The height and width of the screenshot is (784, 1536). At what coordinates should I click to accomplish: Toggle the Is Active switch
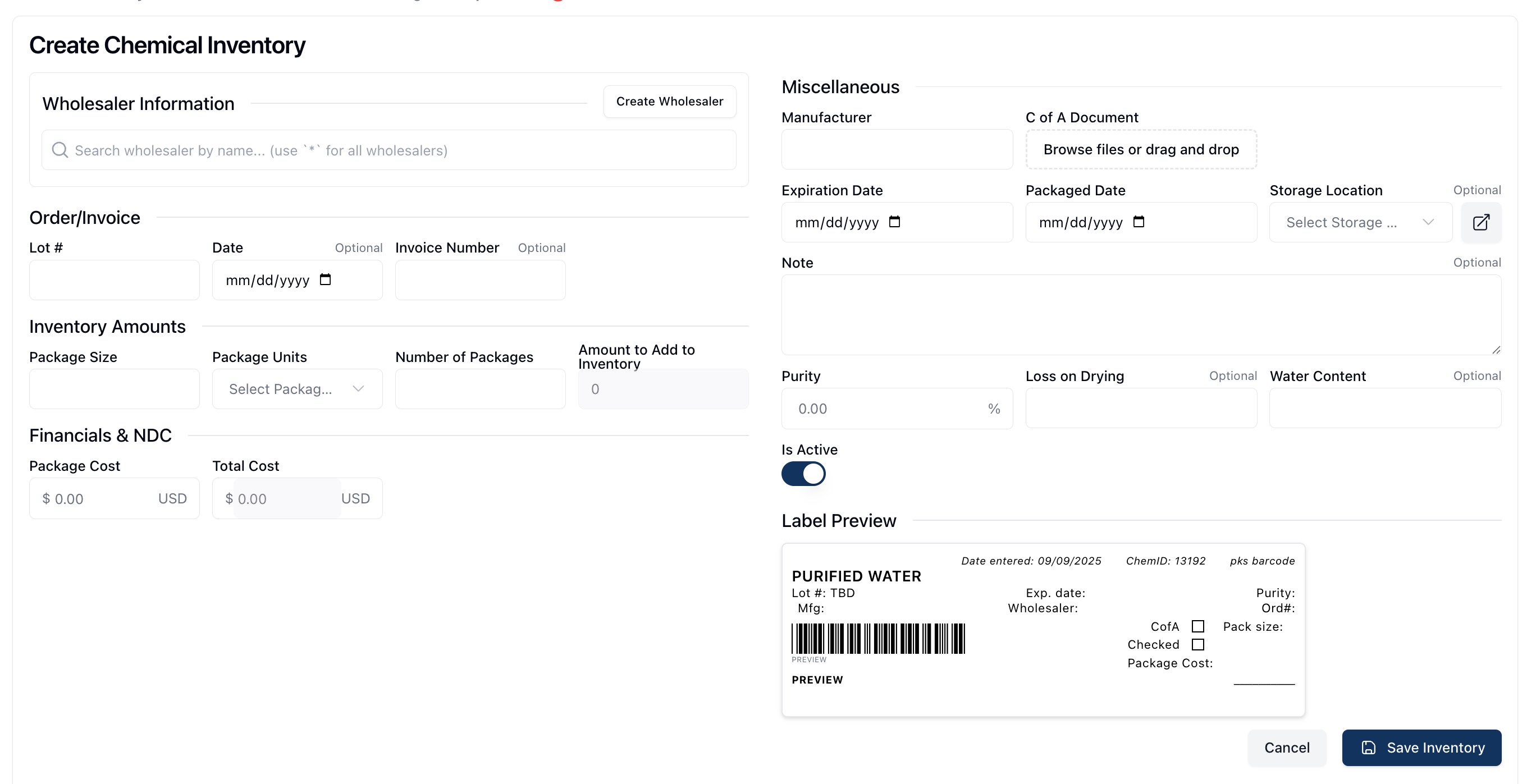click(803, 474)
